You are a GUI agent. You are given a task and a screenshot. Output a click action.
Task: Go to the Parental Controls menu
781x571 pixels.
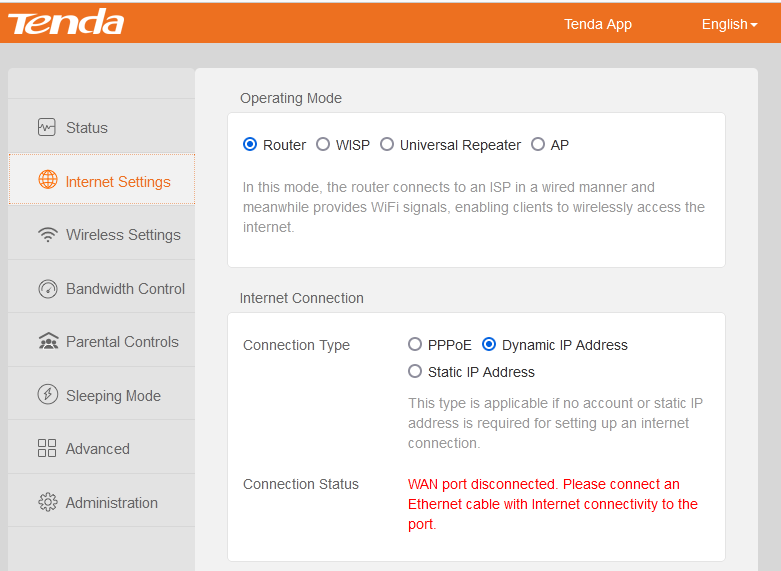point(122,342)
